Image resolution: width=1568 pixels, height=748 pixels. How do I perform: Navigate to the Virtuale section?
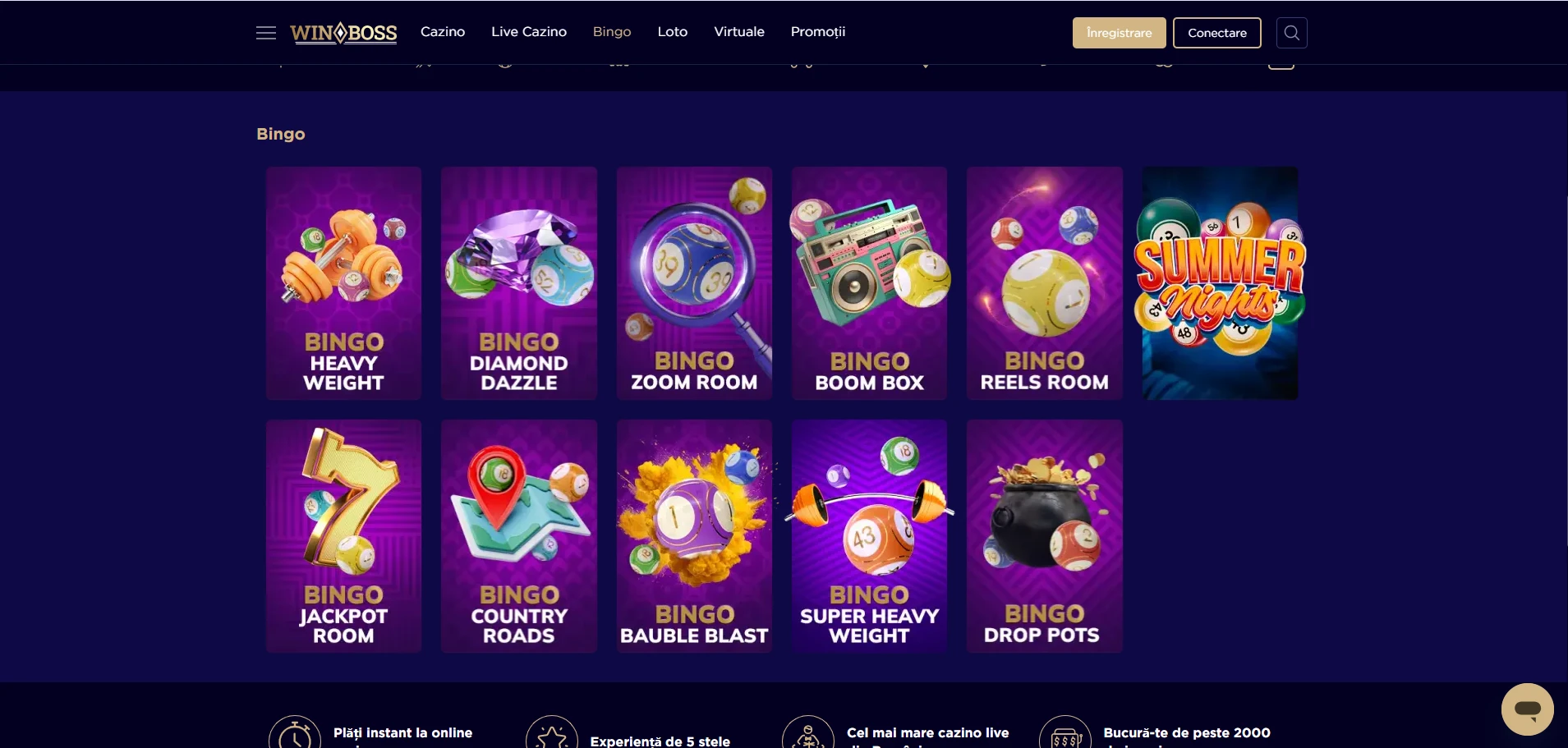tap(739, 32)
